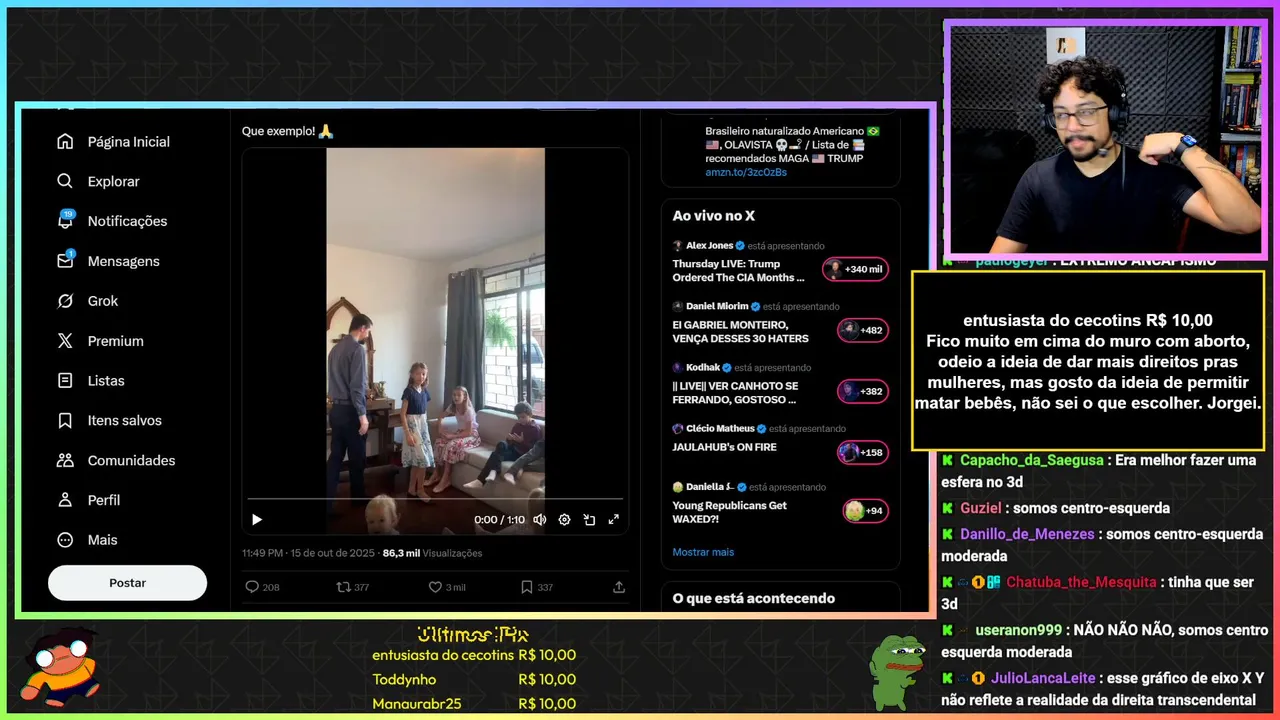Click Clécio Matheus presenter name
This screenshot has height=720, width=1280.
tap(720, 428)
